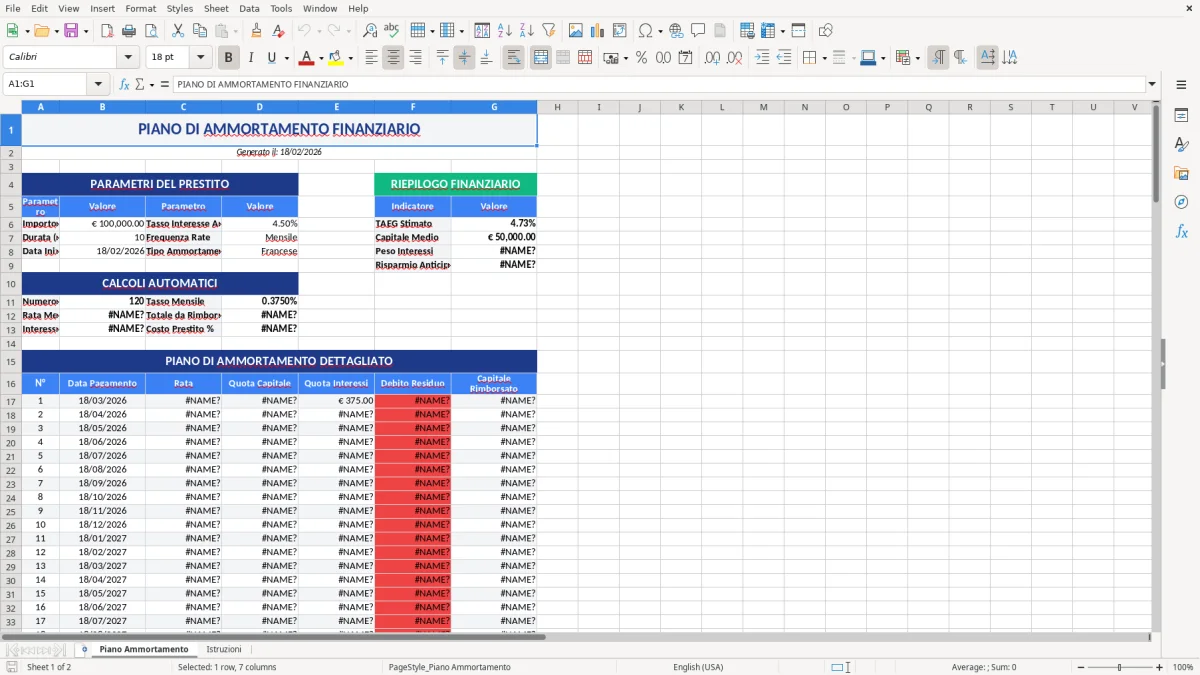Toggle bold formatting
Viewport: 1200px width, 675px height.
(x=228, y=57)
